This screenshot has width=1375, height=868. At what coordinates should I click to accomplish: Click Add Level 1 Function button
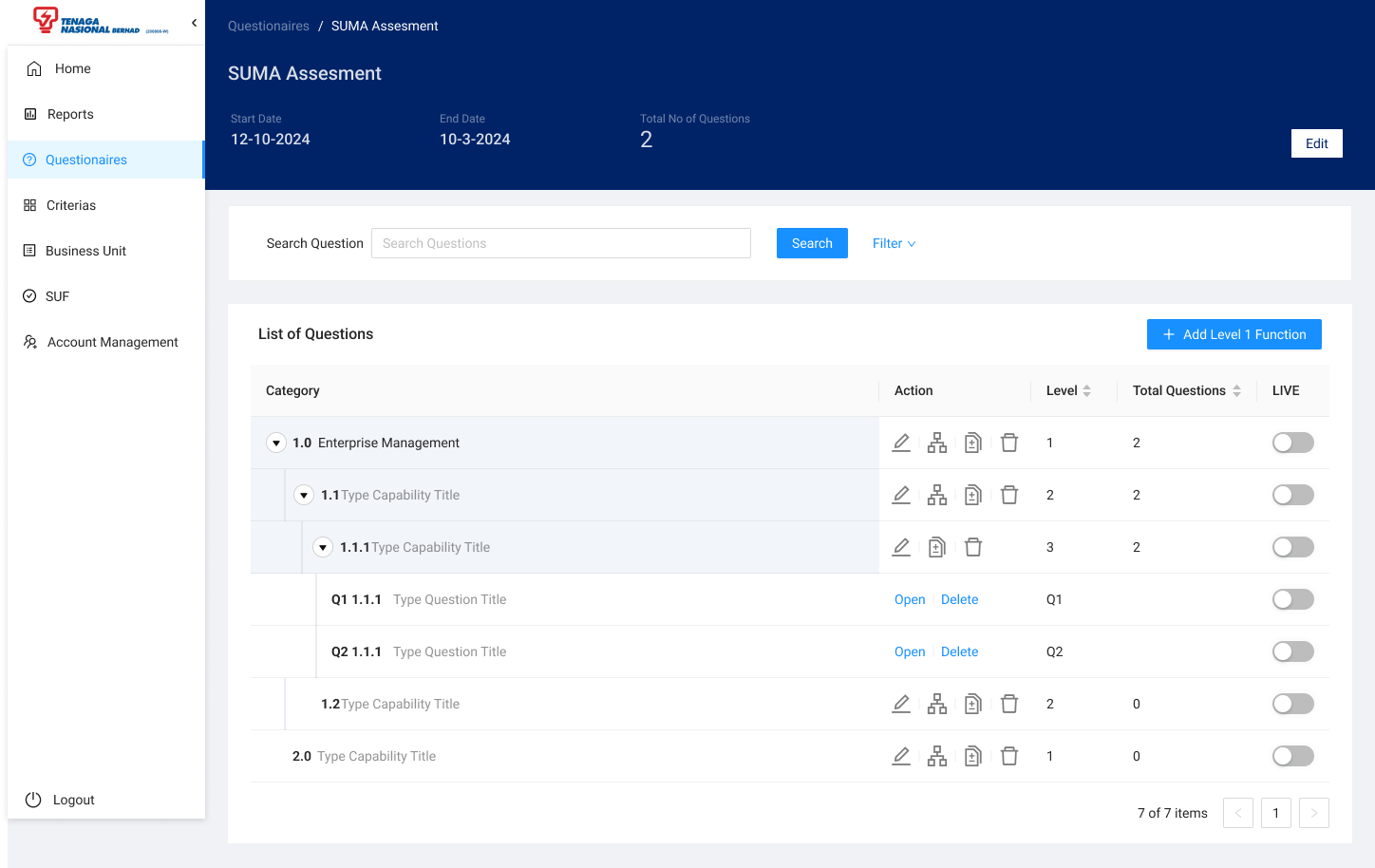pyautogui.click(x=1234, y=334)
